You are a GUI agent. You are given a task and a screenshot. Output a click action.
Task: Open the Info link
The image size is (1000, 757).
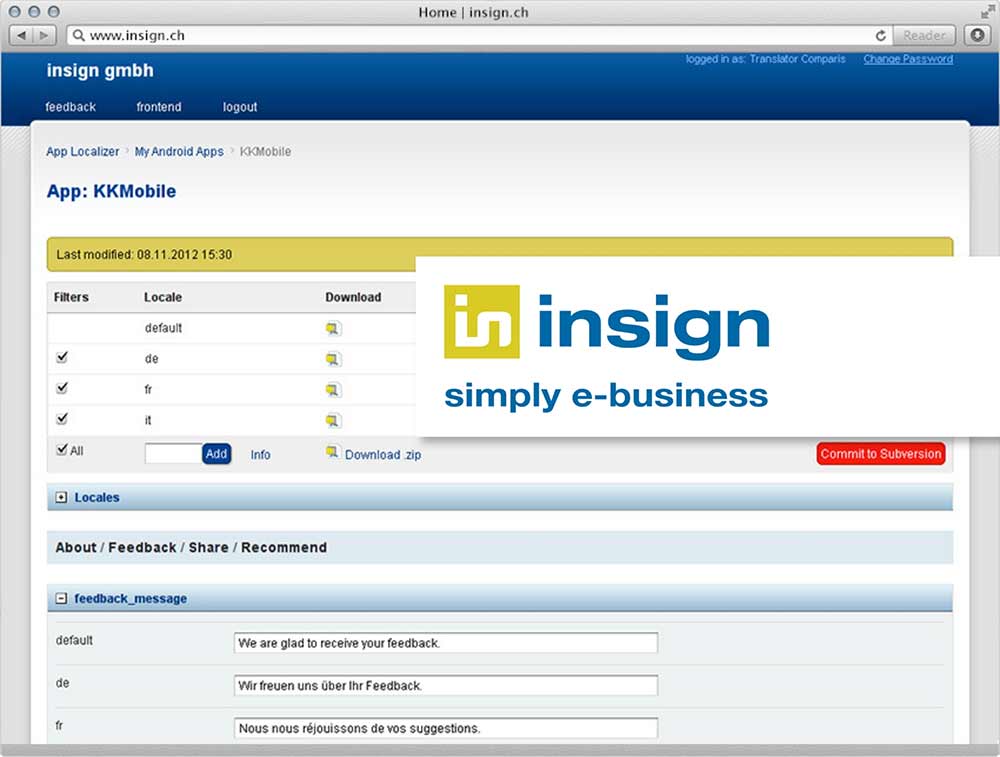(x=260, y=455)
